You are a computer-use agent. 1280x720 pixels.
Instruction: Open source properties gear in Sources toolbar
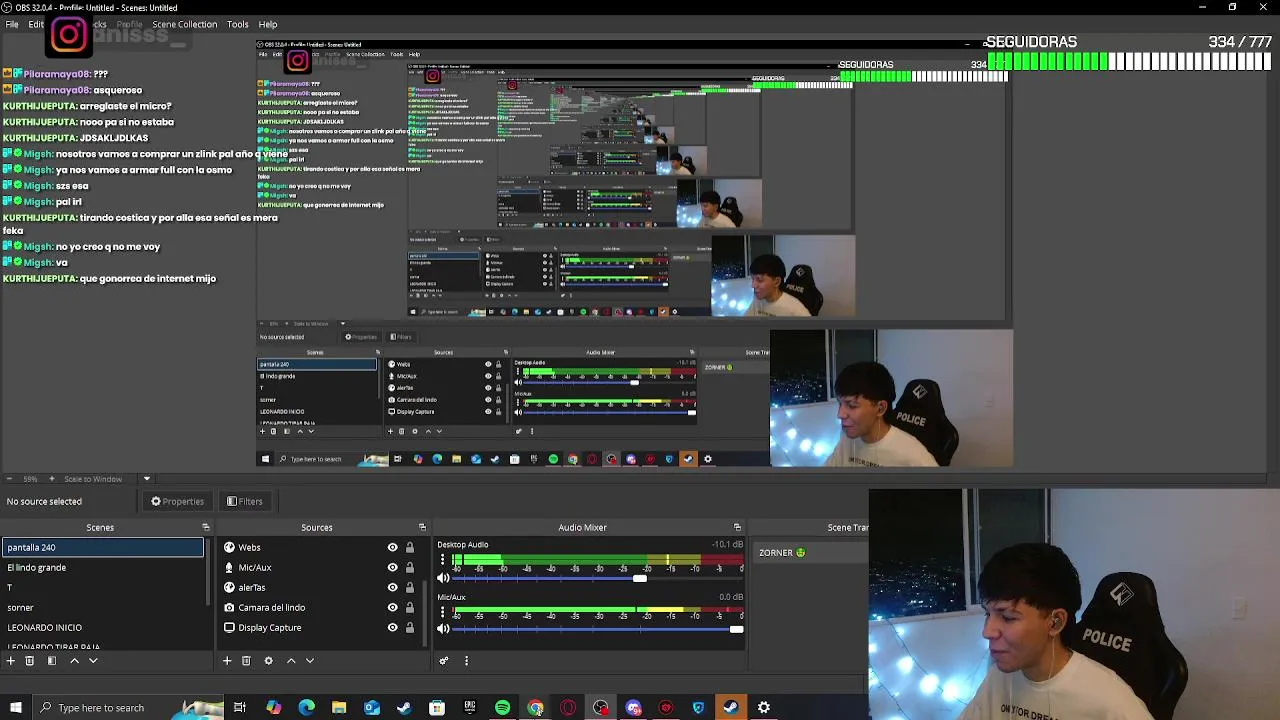[268, 660]
